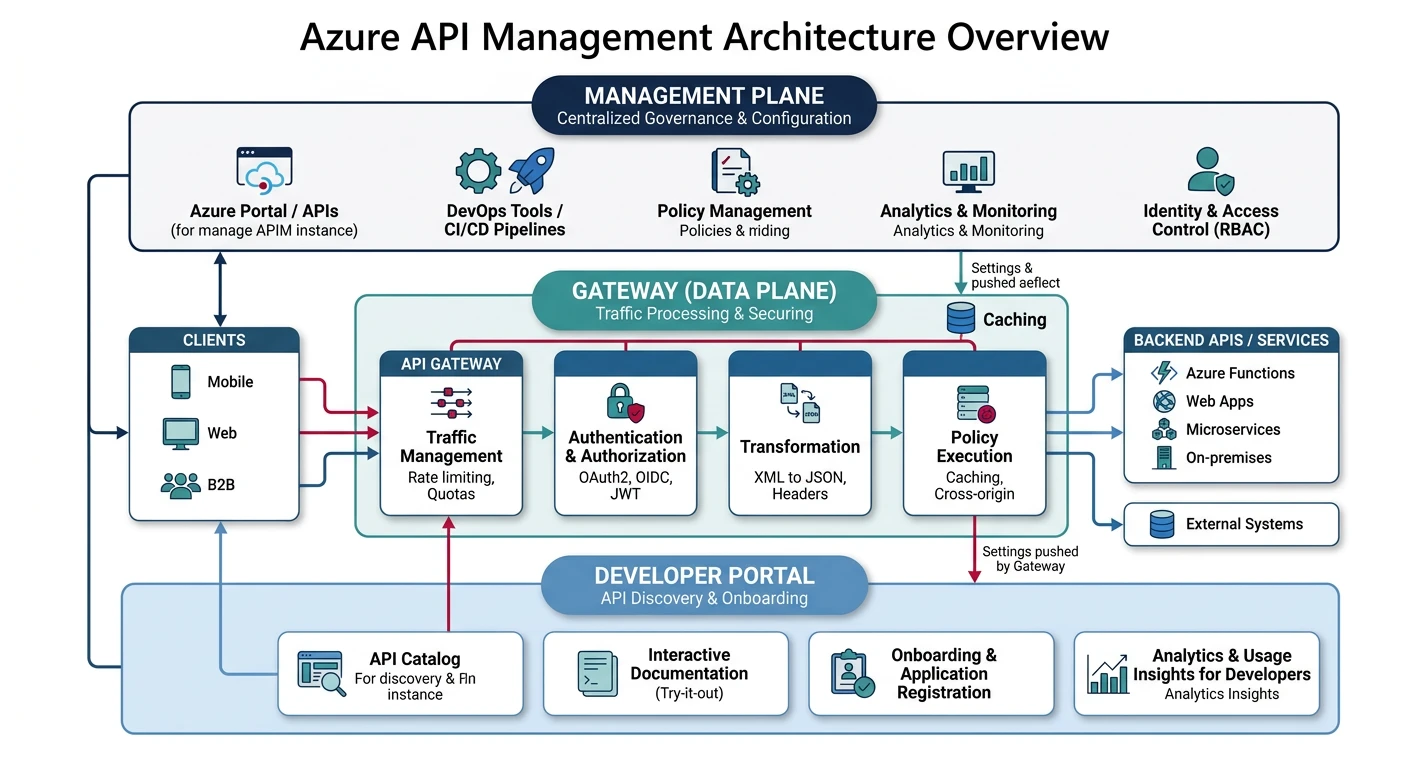The image size is (1408, 768).
Task: Click the API Catalog magnifier icon
Action: 321,672
